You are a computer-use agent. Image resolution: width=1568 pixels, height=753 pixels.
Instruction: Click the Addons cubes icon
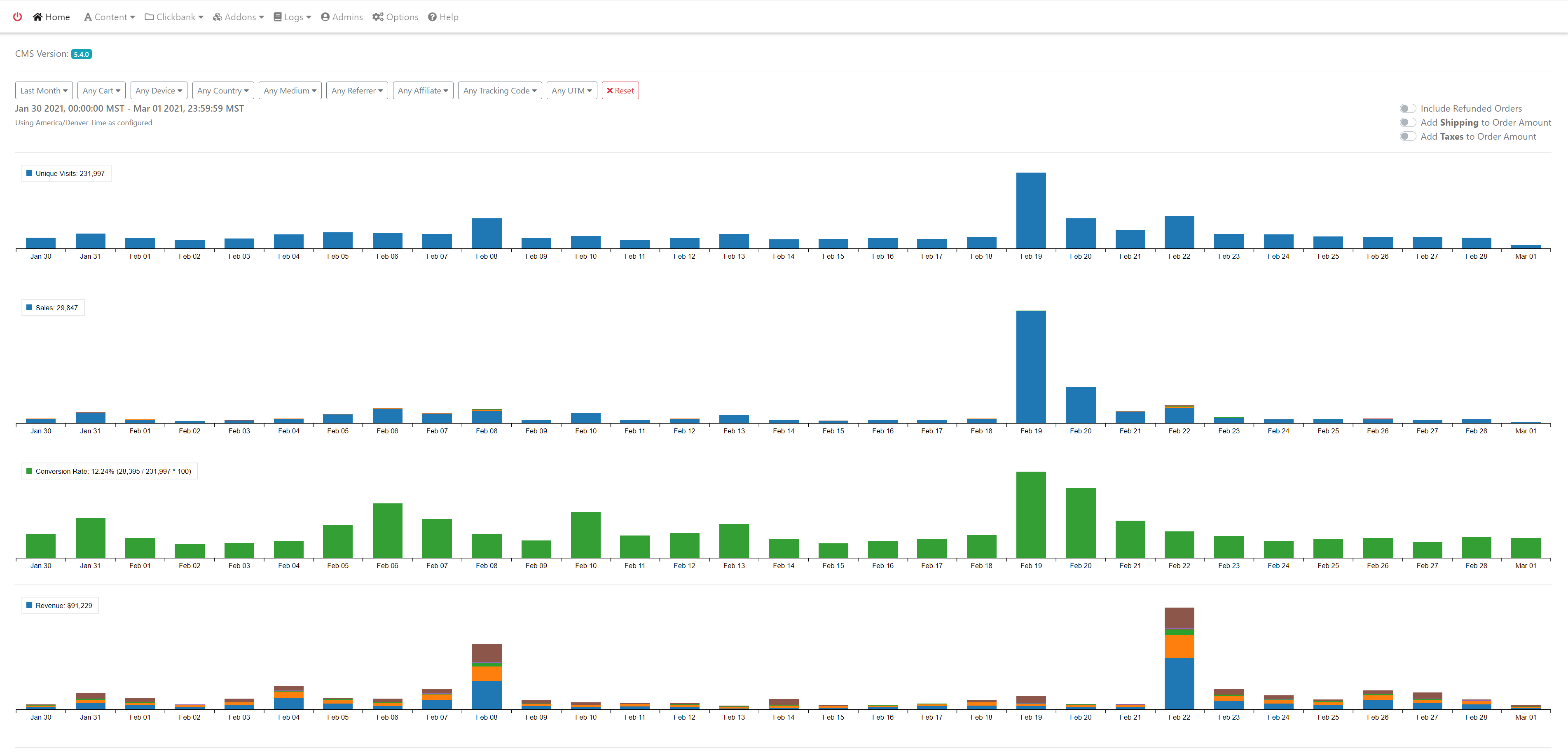(x=217, y=17)
